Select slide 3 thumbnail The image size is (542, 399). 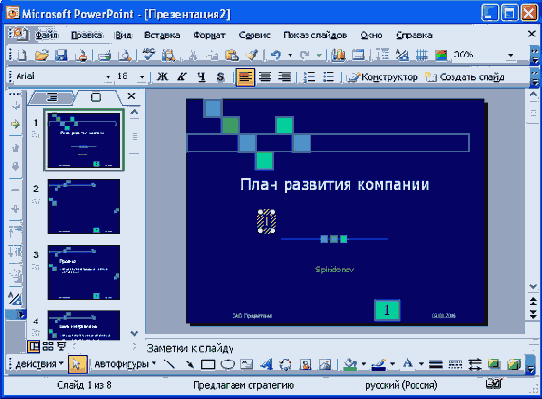click(84, 272)
